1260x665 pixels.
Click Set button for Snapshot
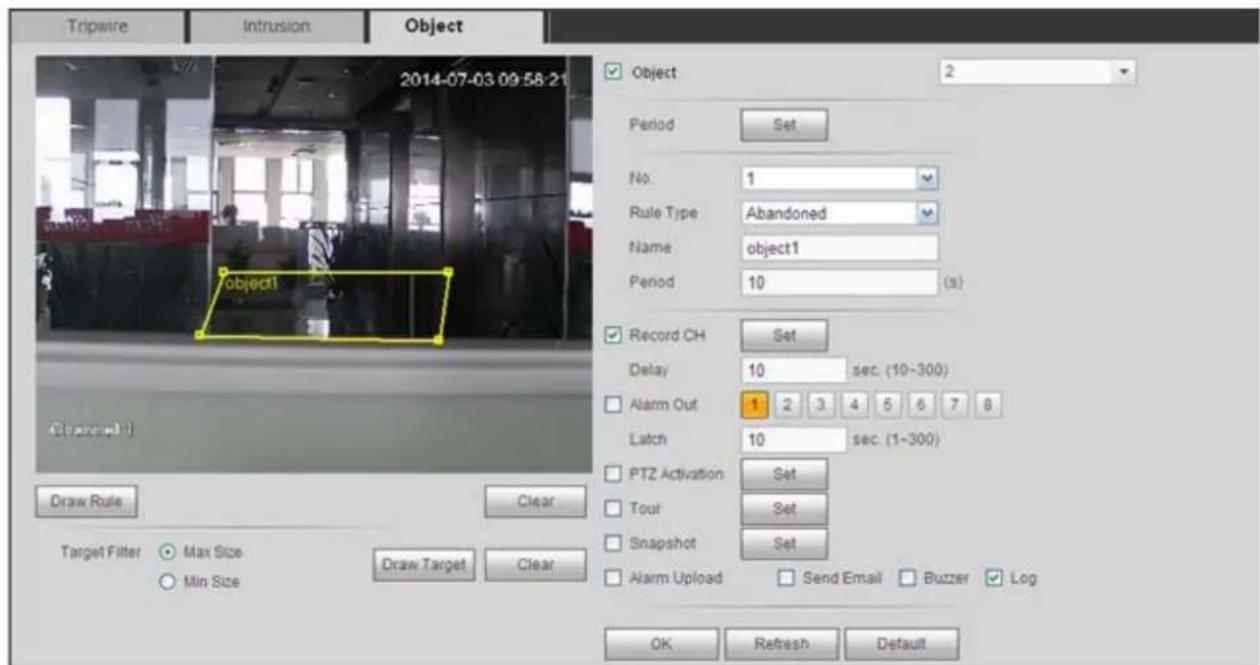784,545
